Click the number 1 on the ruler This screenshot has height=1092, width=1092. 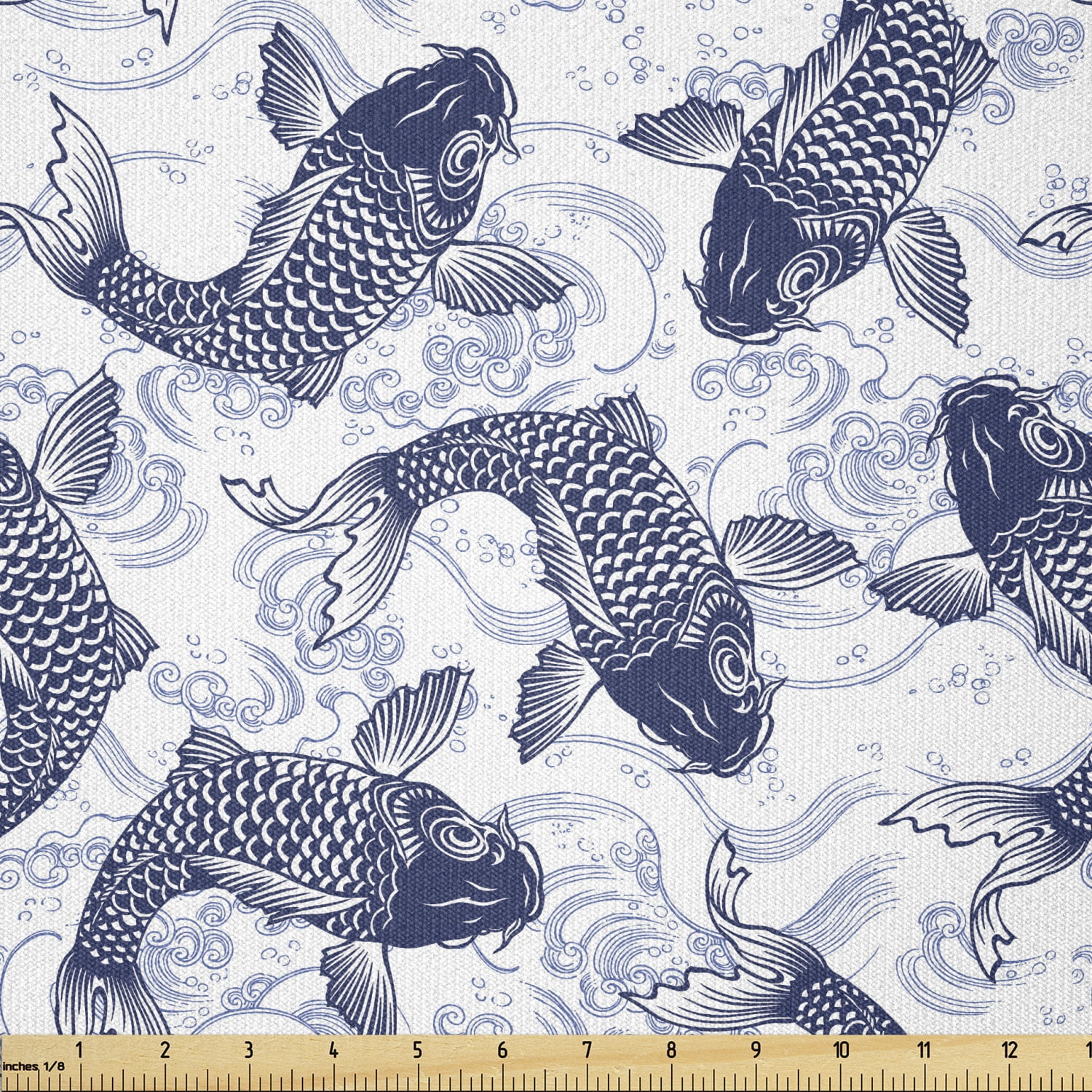79,1051
